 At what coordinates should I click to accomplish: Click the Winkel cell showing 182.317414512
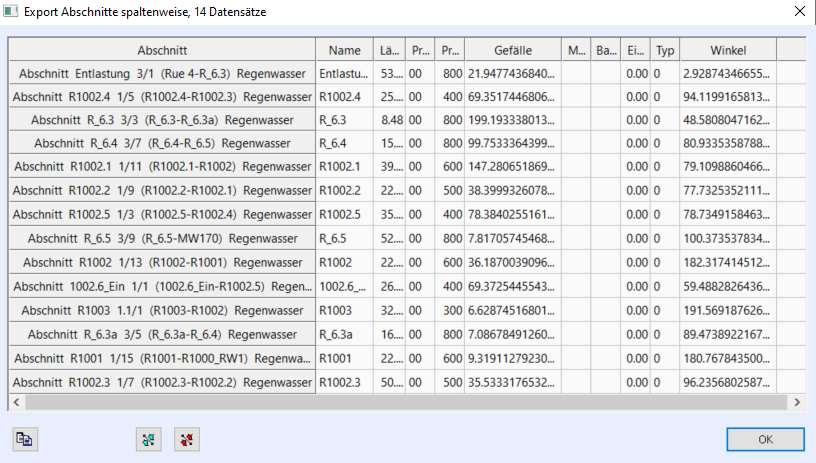(x=728, y=263)
